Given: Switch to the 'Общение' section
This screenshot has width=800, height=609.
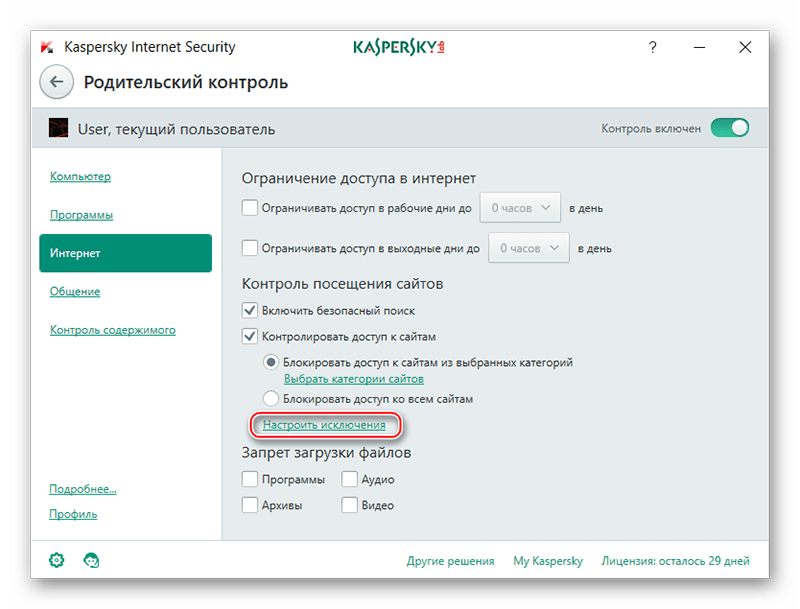Looking at the screenshot, I should pyautogui.click(x=75, y=291).
